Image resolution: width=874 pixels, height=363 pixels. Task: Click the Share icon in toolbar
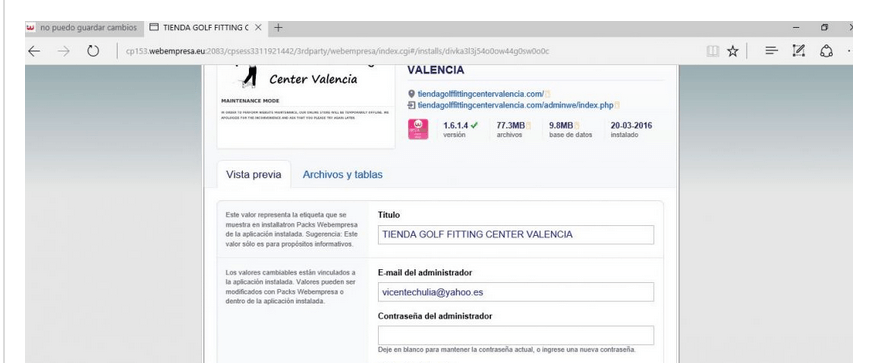click(826, 51)
